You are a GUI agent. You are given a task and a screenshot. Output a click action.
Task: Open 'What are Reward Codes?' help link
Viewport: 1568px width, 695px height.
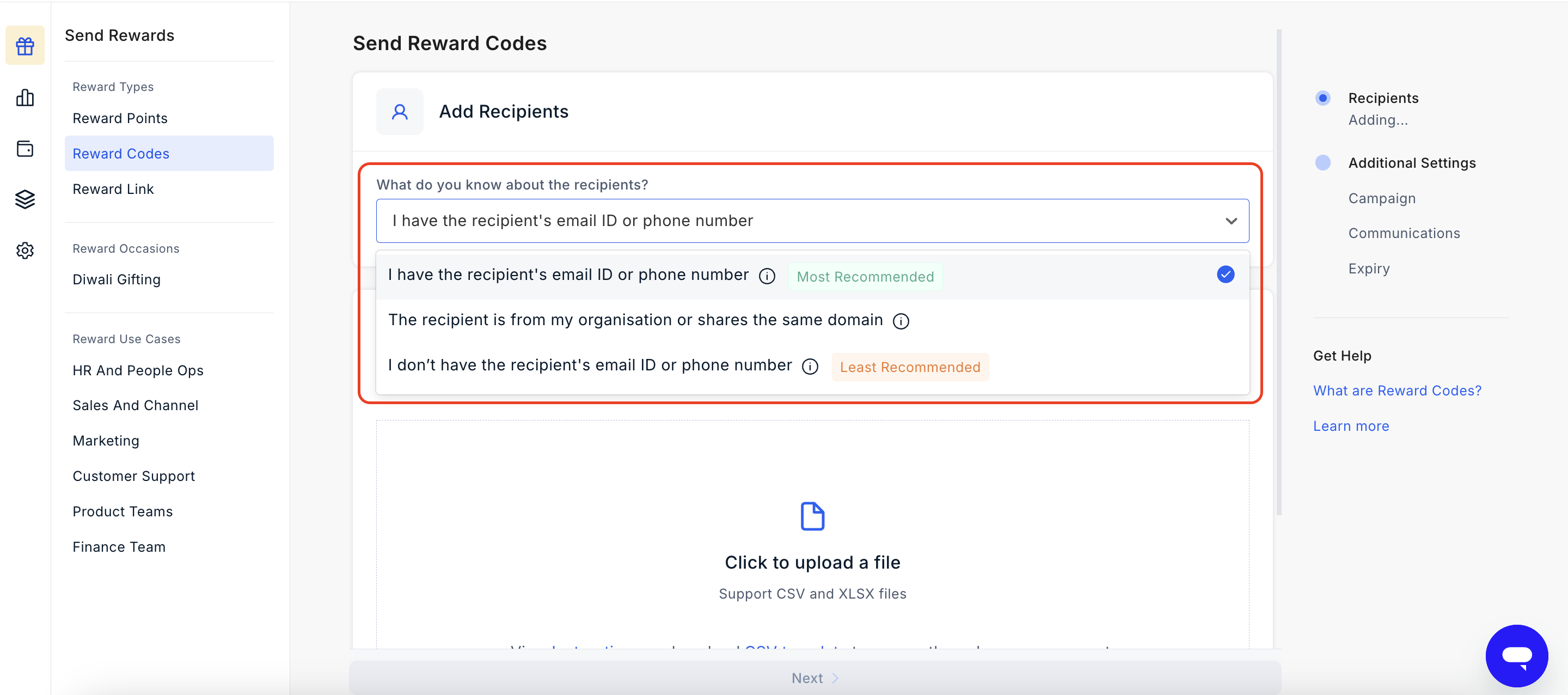click(1397, 391)
